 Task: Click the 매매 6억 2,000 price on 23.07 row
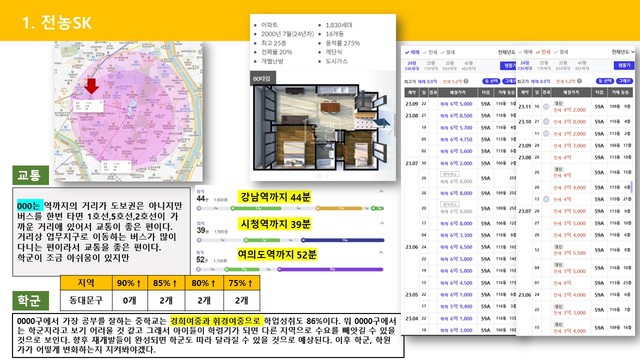456,163
